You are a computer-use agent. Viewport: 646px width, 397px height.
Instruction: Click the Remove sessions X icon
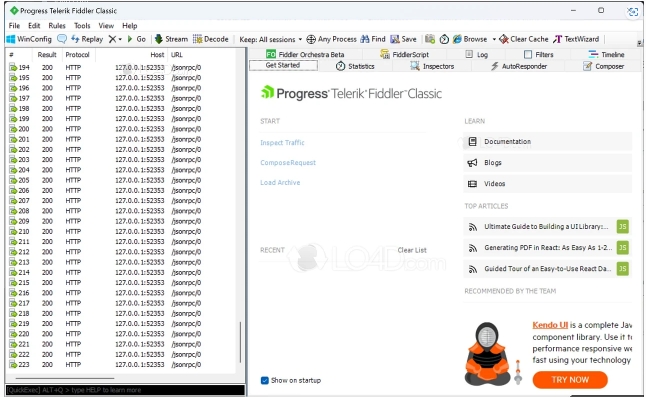(x=112, y=39)
